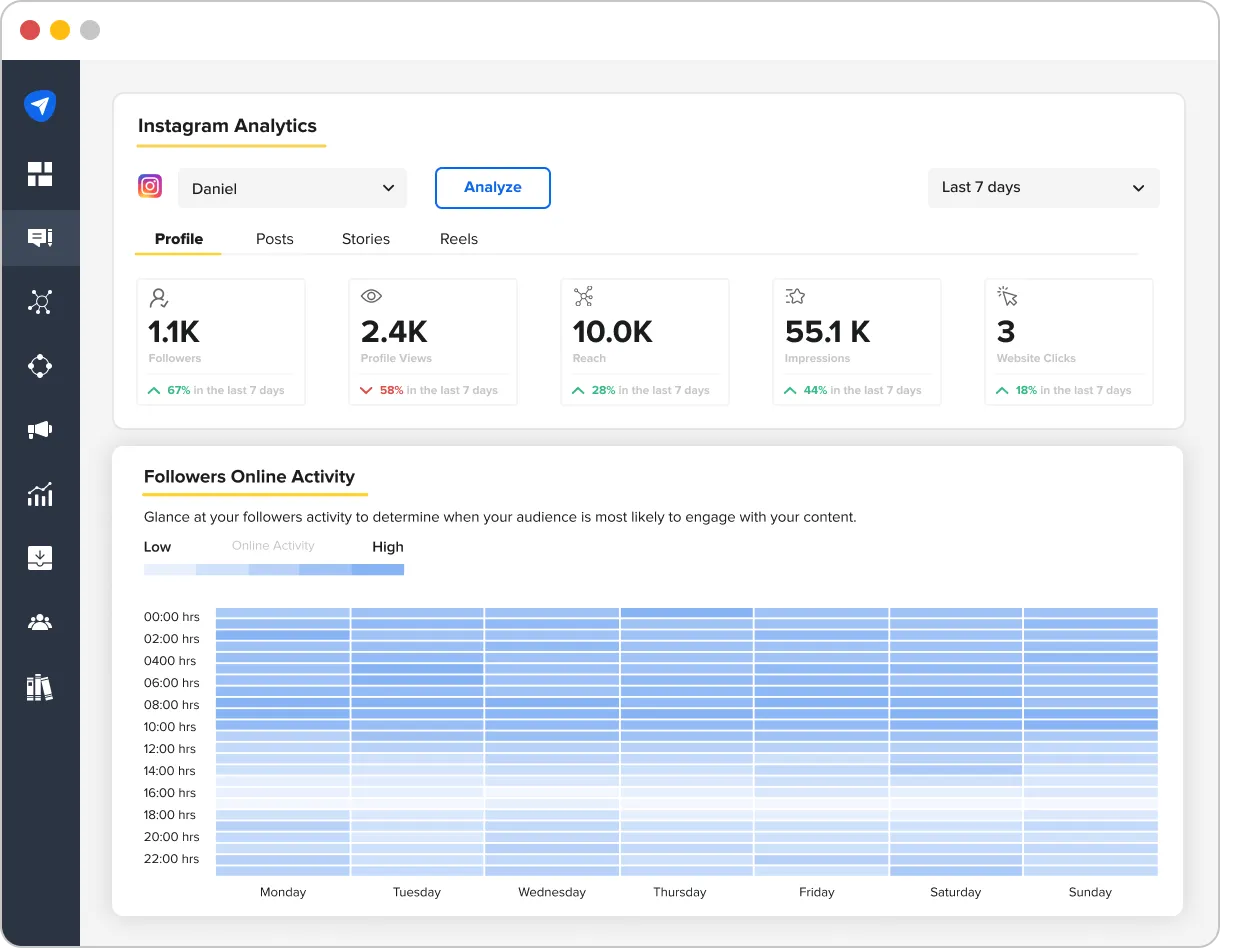1256x948 pixels.
Task: Select the posts/compose sidebar icon
Action: tap(40, 237)
